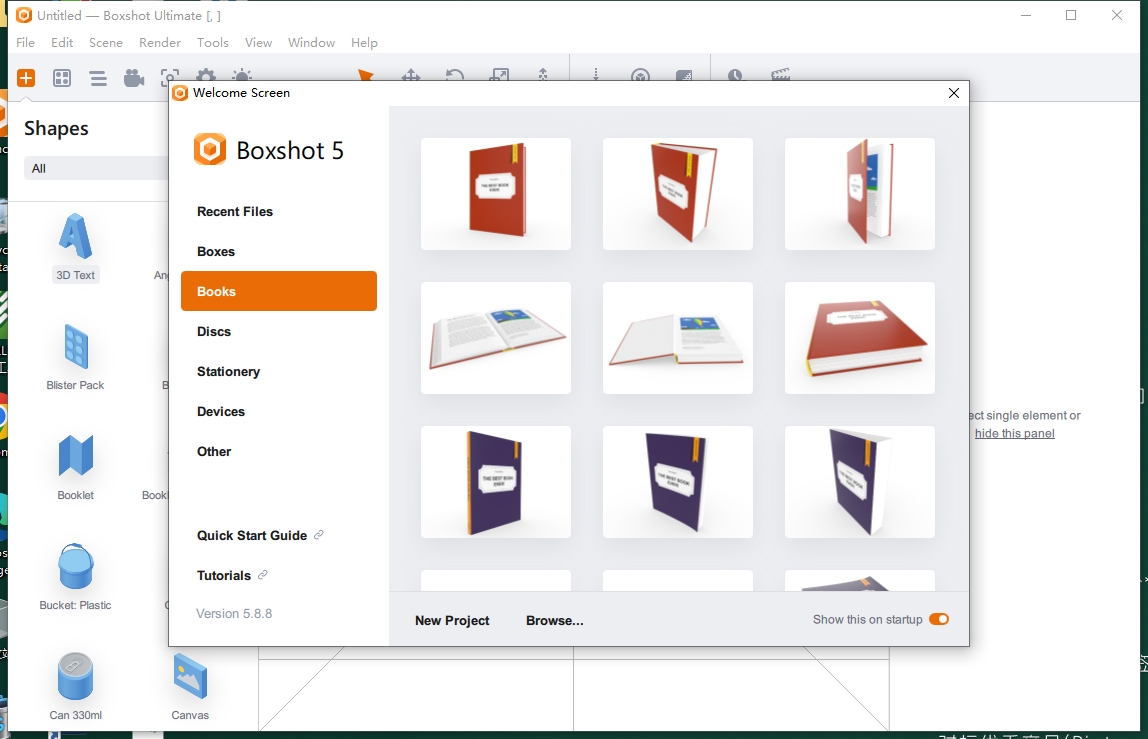Open the Quick Start Guide link
Screen dimensions: 1148x739
(252, 536)
